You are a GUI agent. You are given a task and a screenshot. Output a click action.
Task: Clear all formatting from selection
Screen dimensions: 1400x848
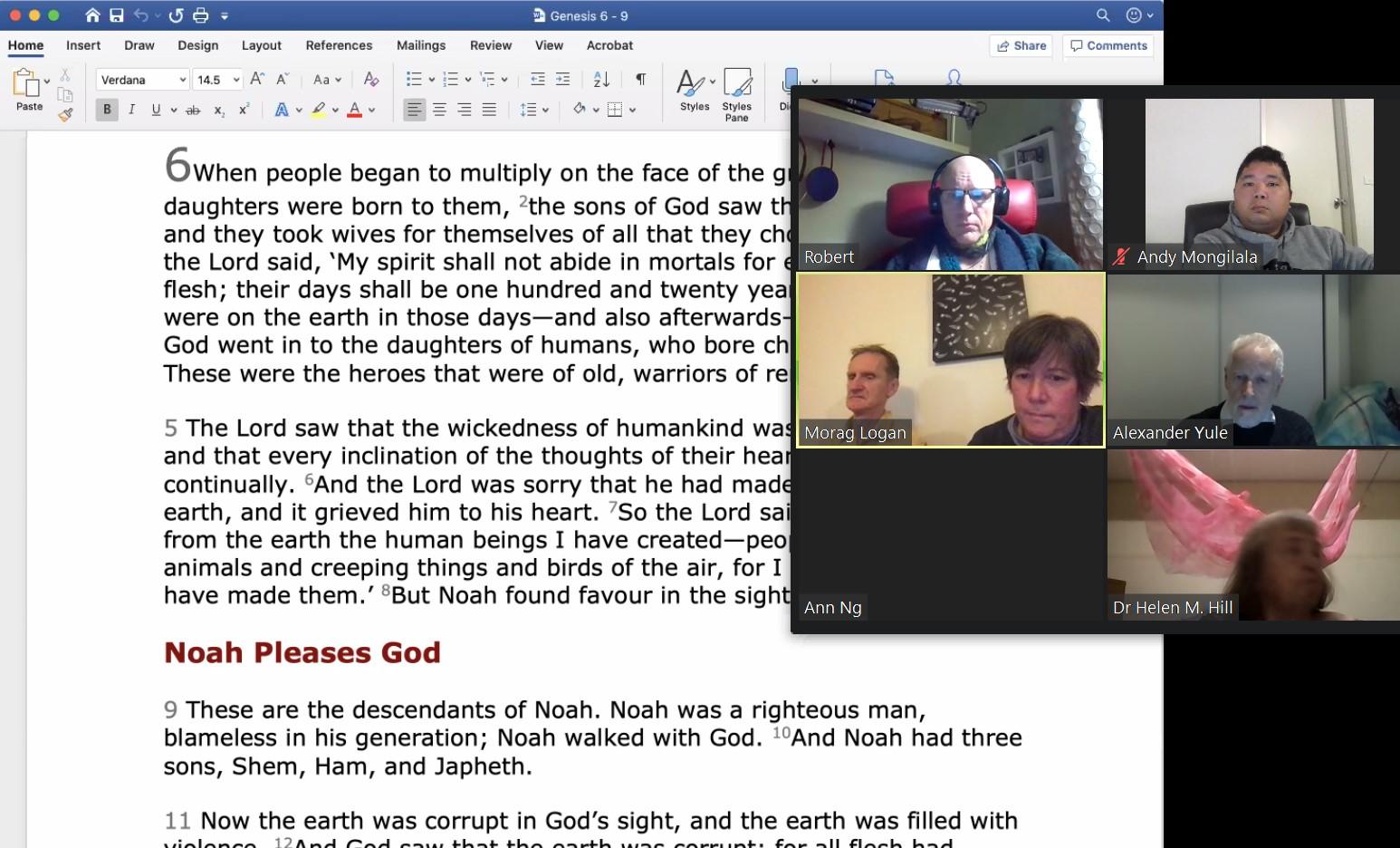[x=371, y=80]
